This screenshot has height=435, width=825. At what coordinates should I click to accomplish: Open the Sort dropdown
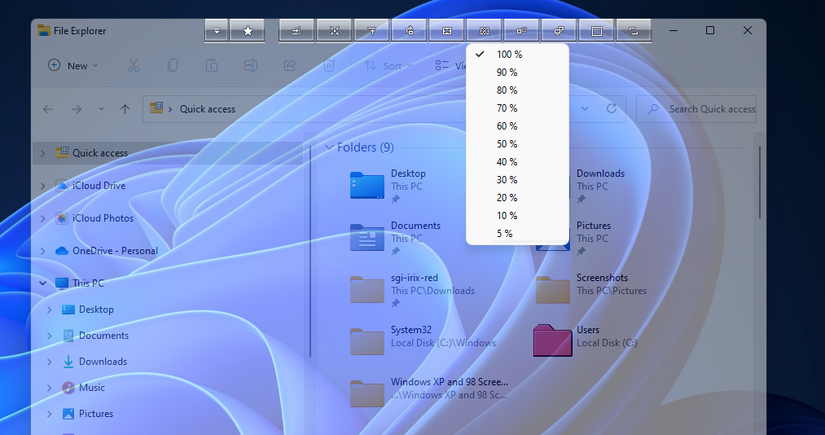(x=388, y=66)
